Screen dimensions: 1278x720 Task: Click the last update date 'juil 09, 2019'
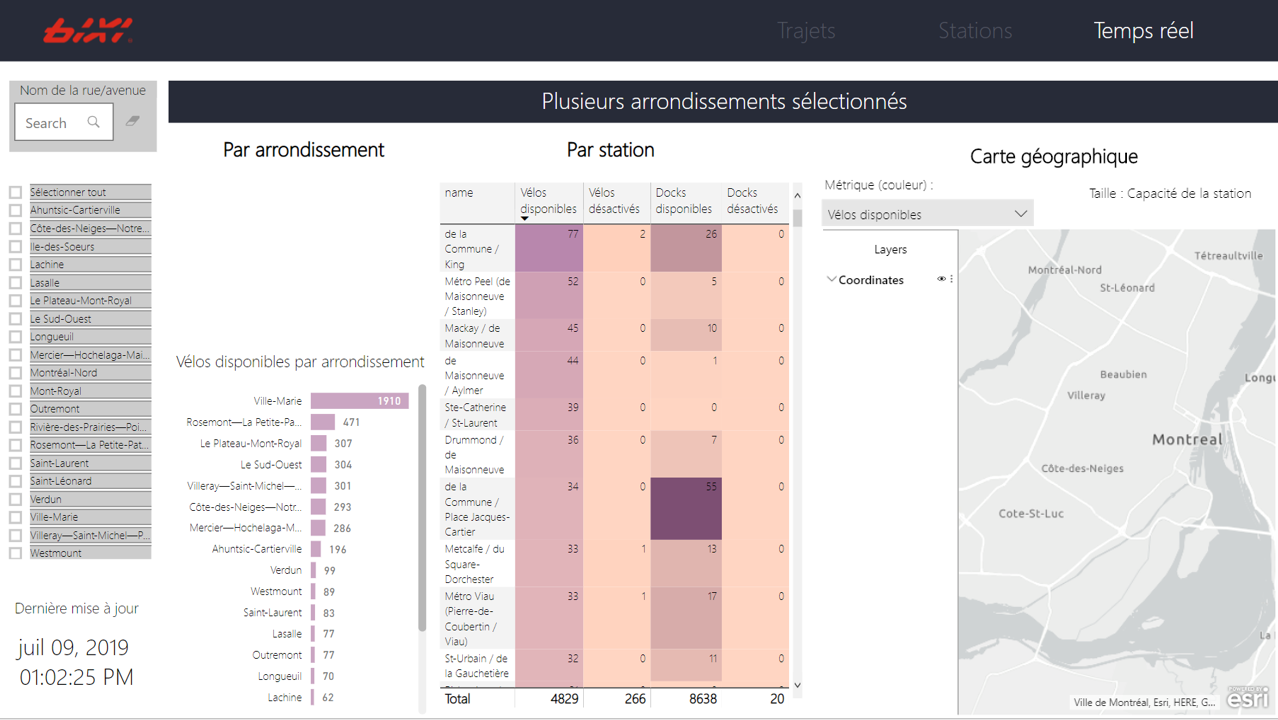click(74, 647)
